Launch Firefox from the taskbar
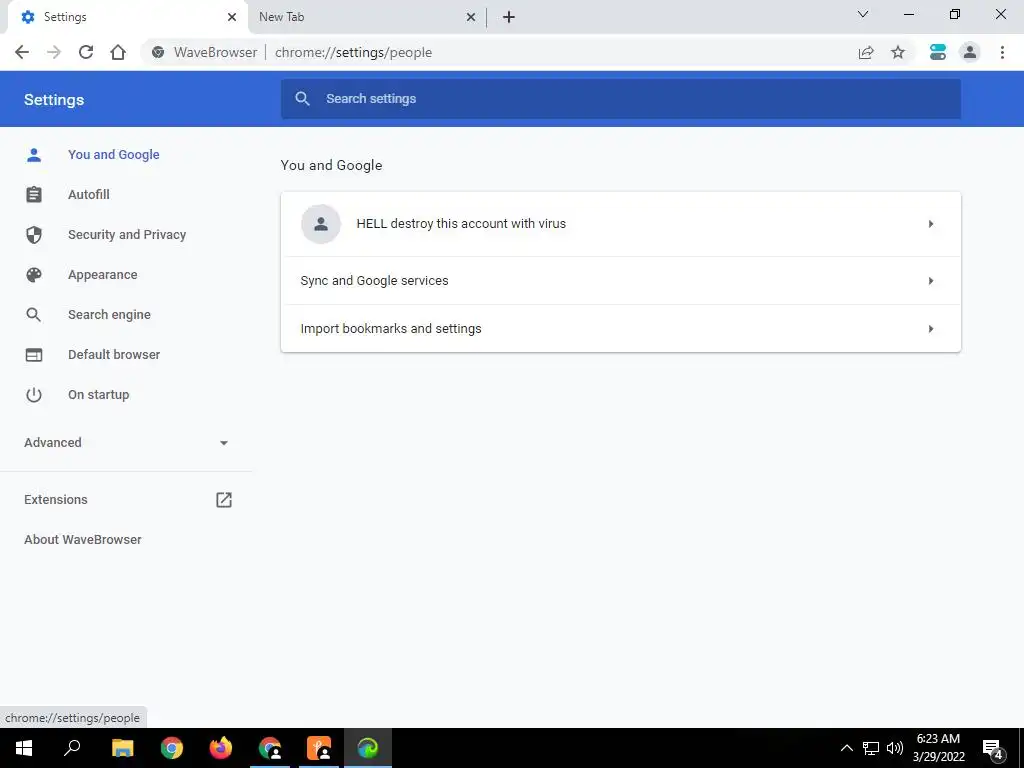The width and height of the screenshot is (1024, 768). click(221, 748)
